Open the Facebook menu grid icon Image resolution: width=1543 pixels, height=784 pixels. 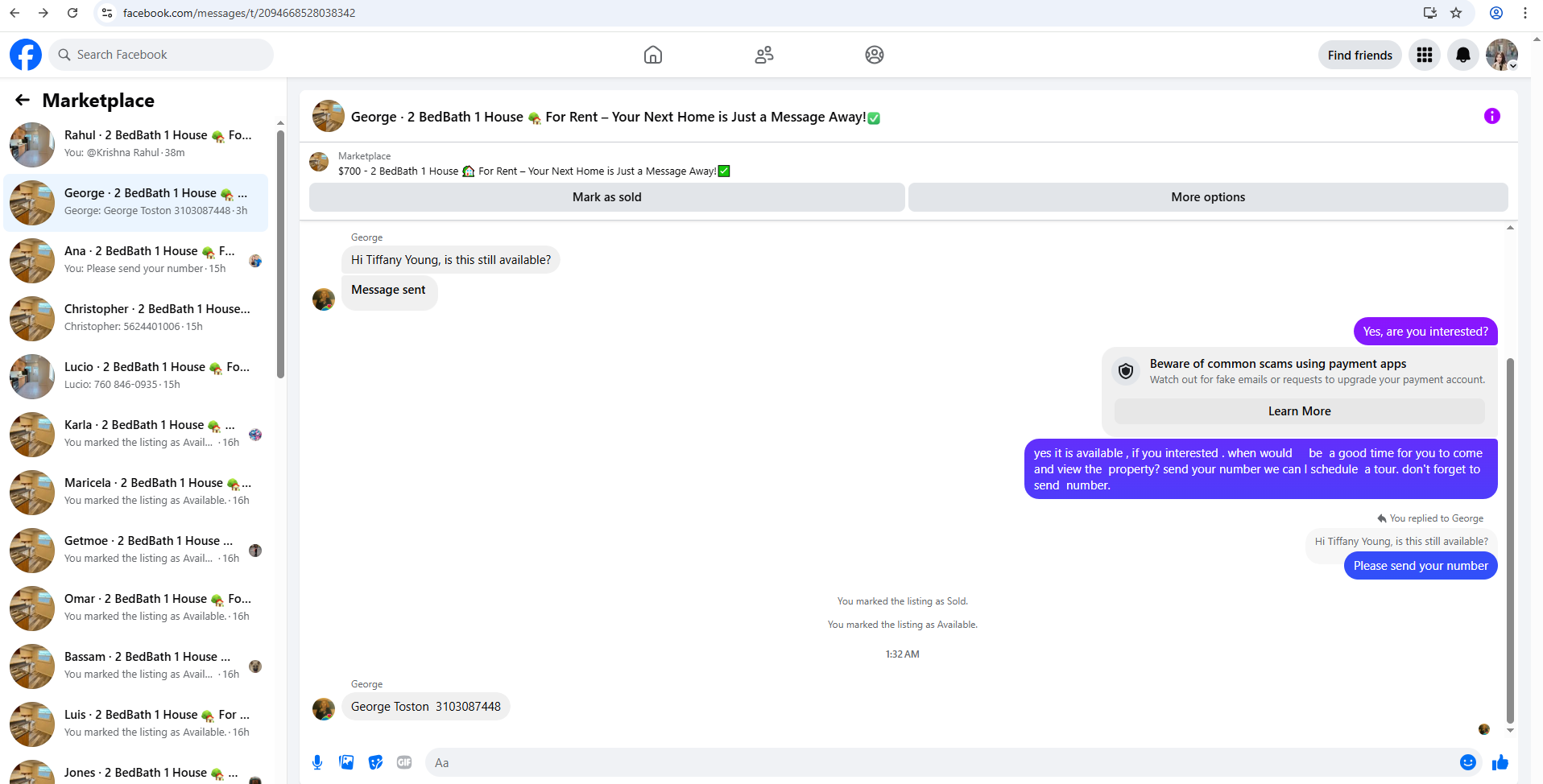(x=1425, y=55)
